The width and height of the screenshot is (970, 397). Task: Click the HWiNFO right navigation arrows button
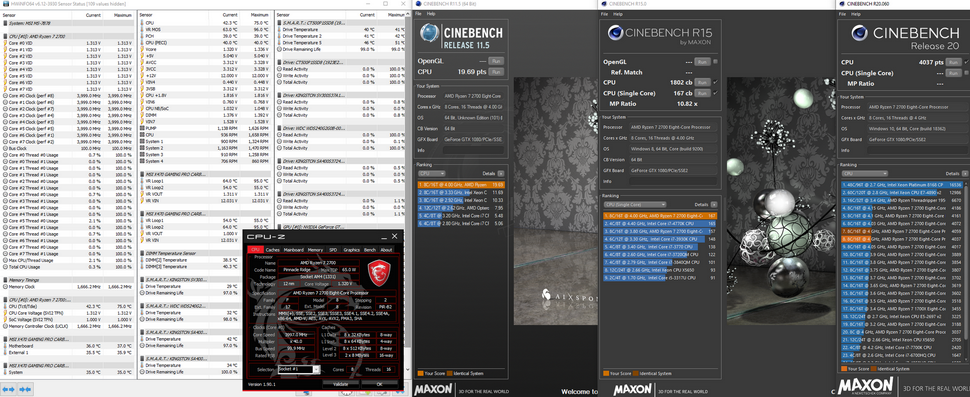26,390
